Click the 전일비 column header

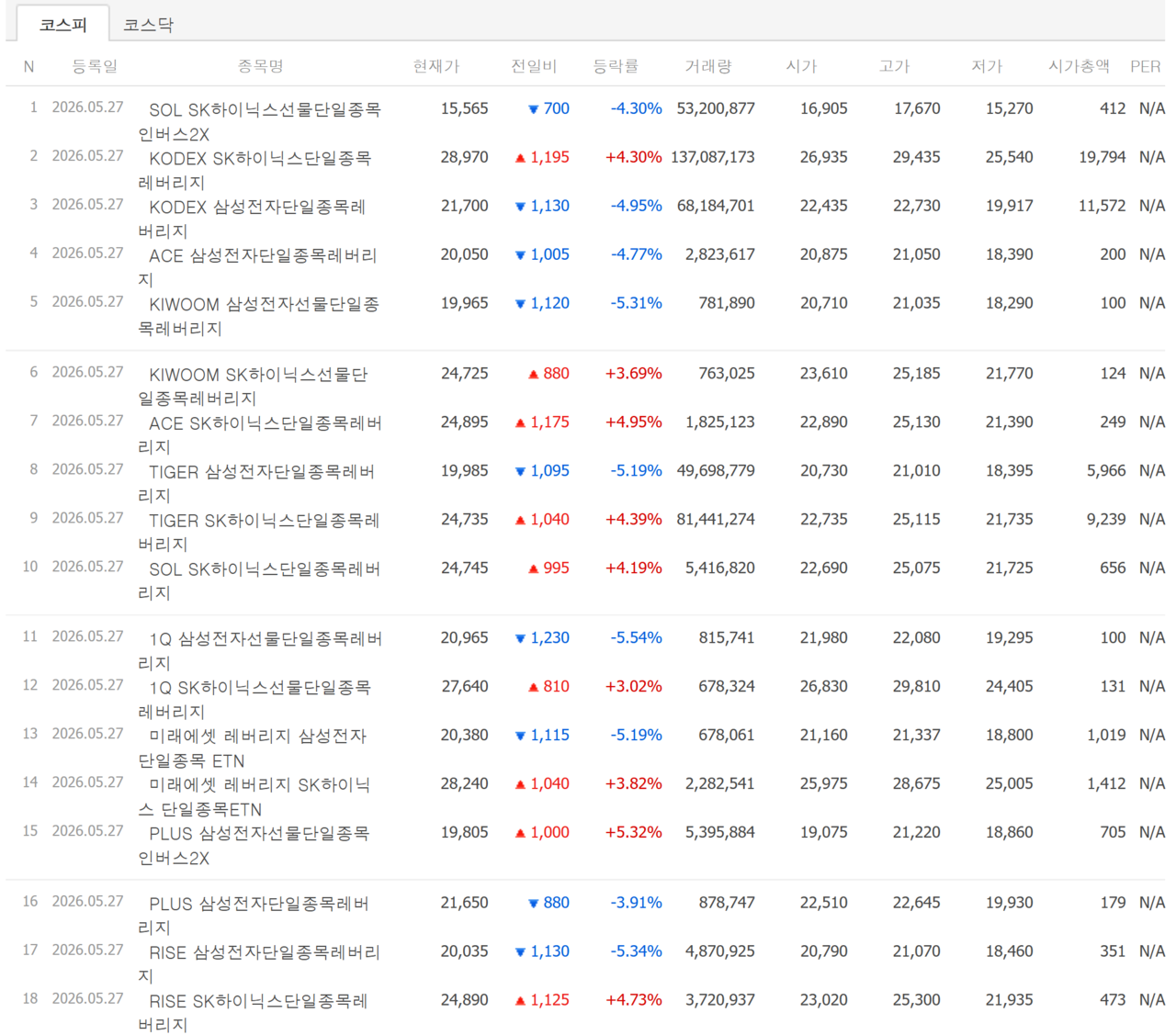point(534,66)
